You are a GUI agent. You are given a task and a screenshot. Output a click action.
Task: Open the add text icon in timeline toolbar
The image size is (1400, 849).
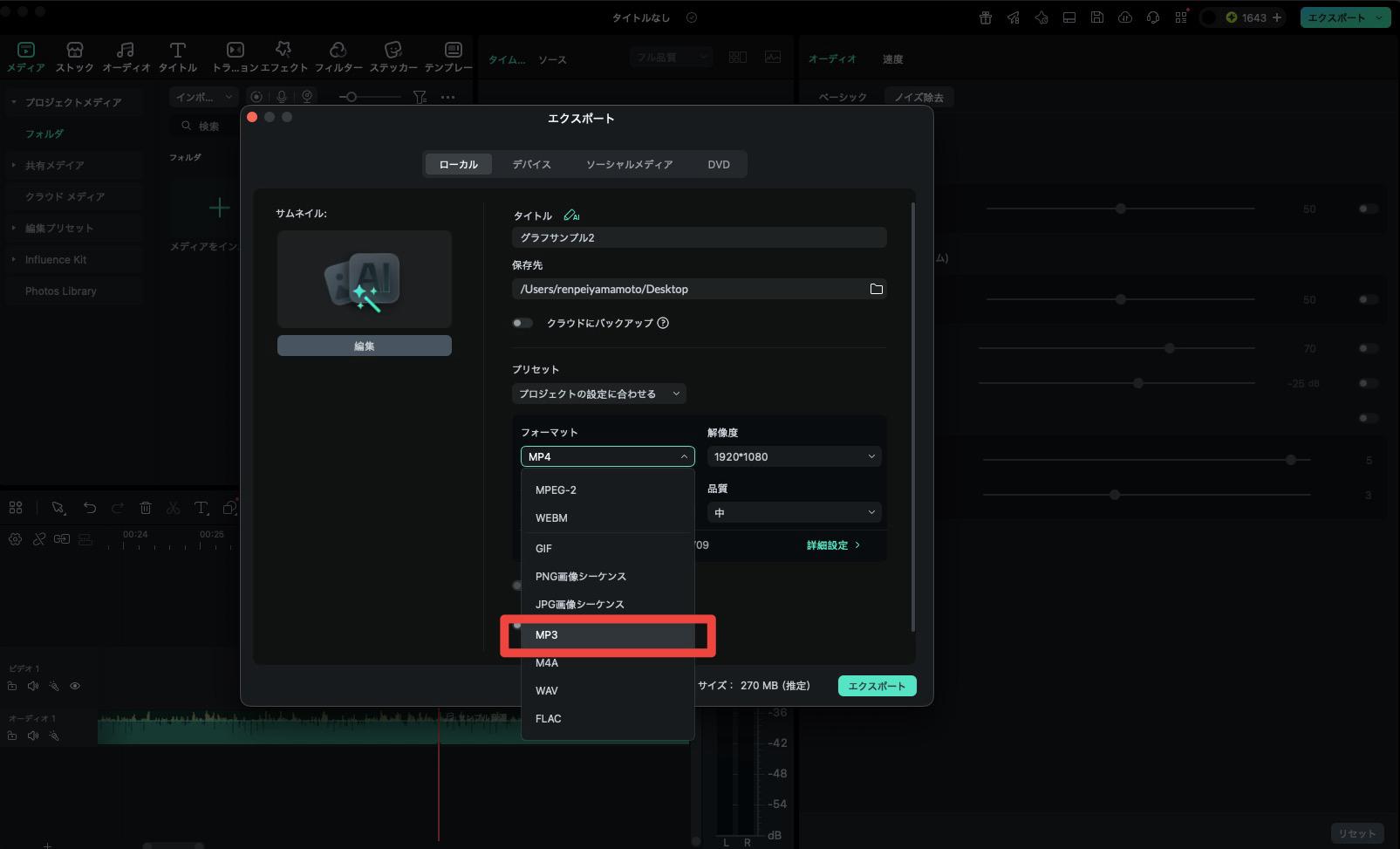tap(202, 508)
